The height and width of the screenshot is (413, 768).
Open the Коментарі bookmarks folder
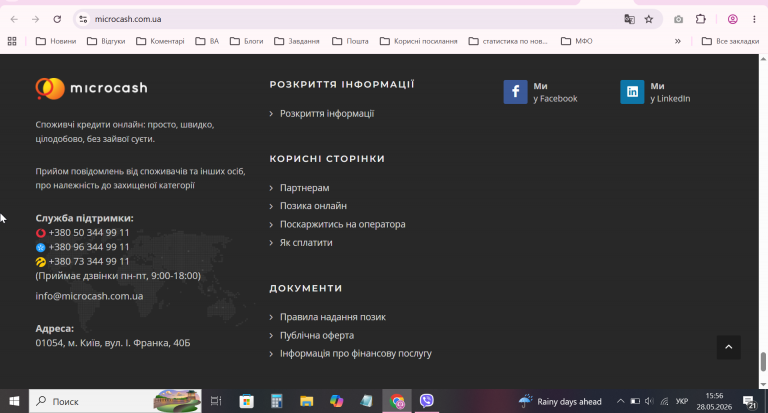[x=160, y=41]
